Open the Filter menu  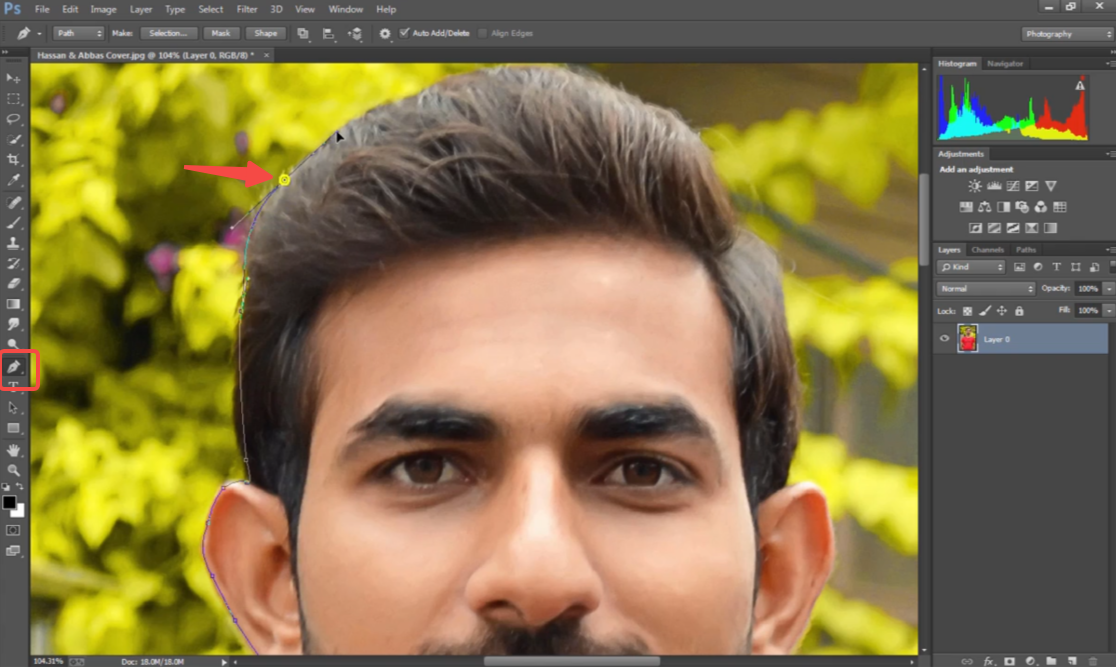pos(246,9)
